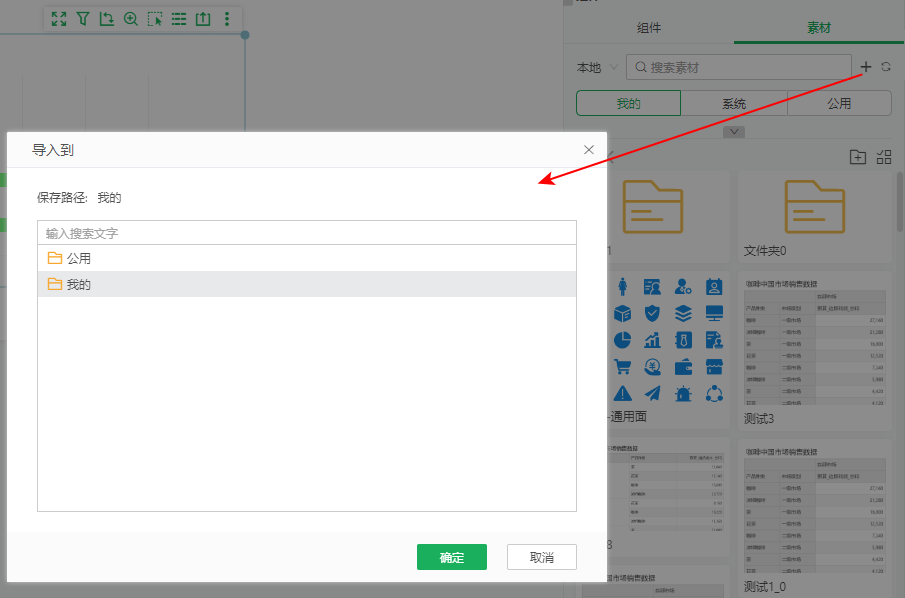
Task: Click the export icon in chart toolbar
Action: pos(203,19)
